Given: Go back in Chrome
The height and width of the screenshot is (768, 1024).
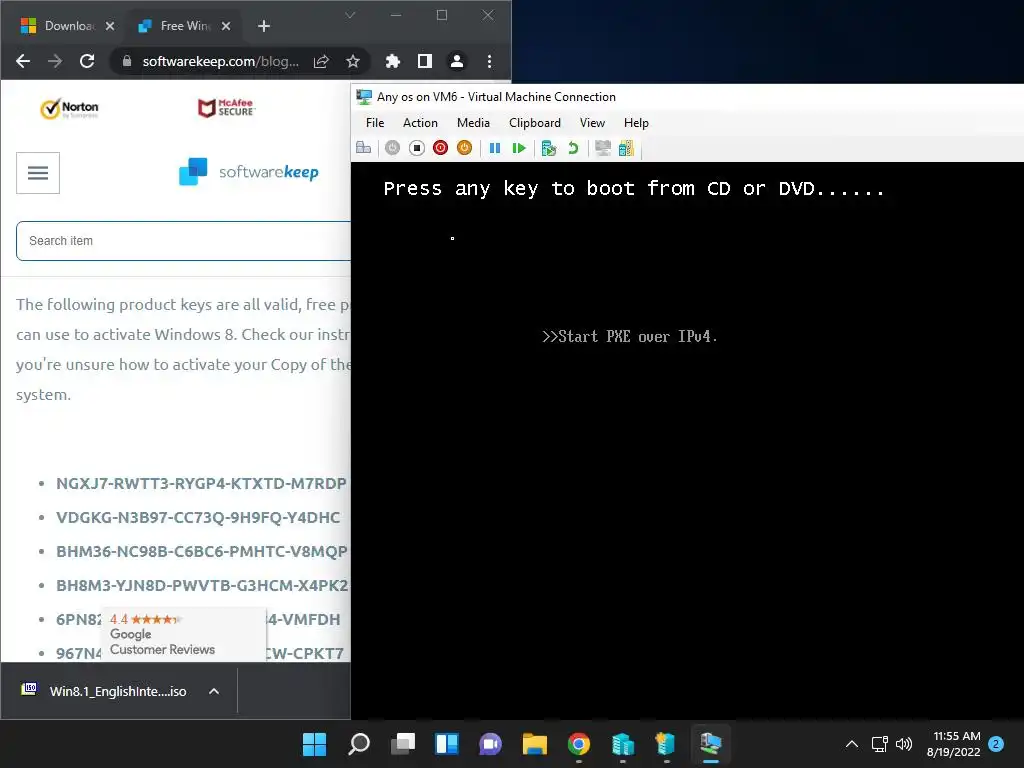Looking at the screenshot, I should (x=23, y=61).
